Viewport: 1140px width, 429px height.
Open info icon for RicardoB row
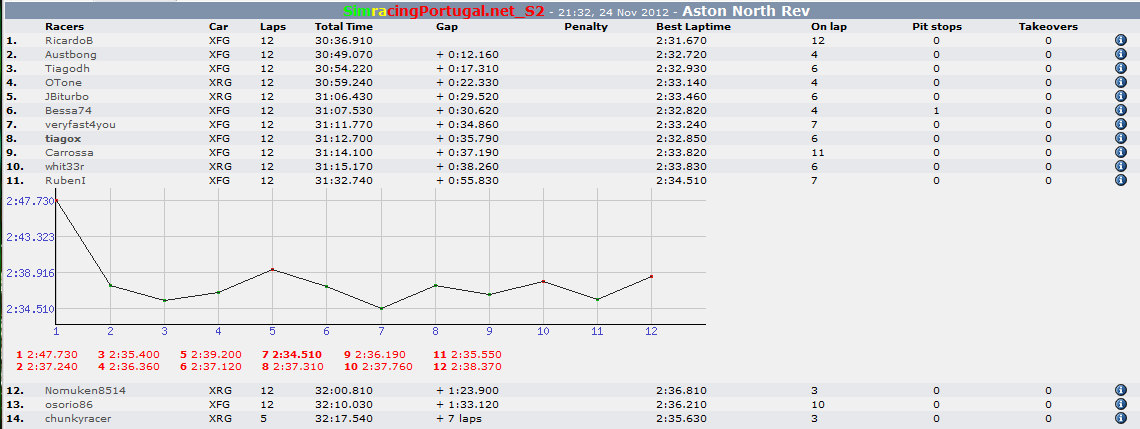(1120, 41)
